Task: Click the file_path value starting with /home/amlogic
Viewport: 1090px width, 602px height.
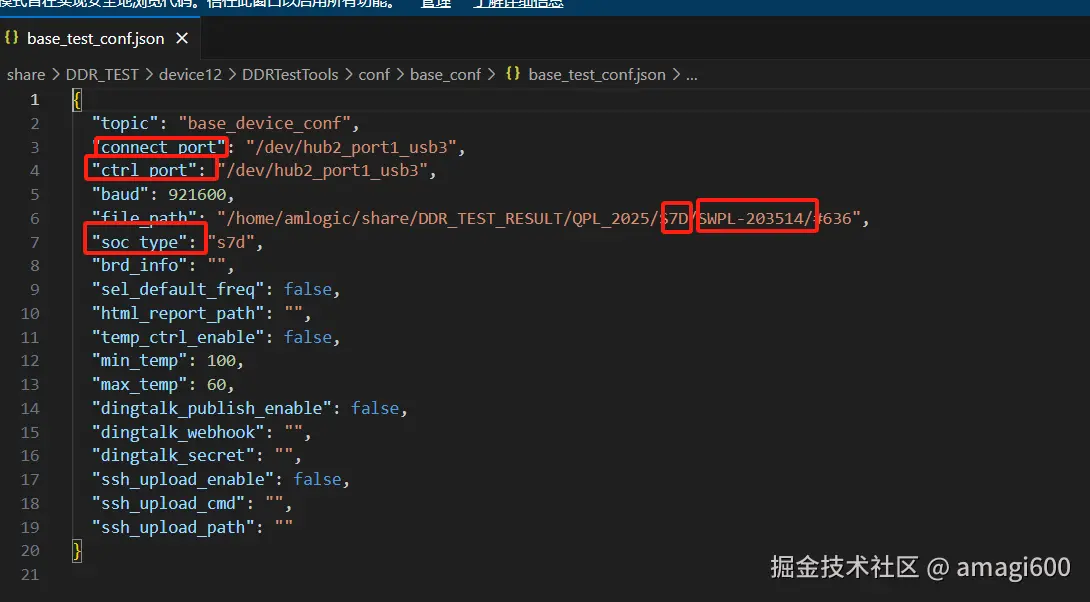Action: coord(539,218)
